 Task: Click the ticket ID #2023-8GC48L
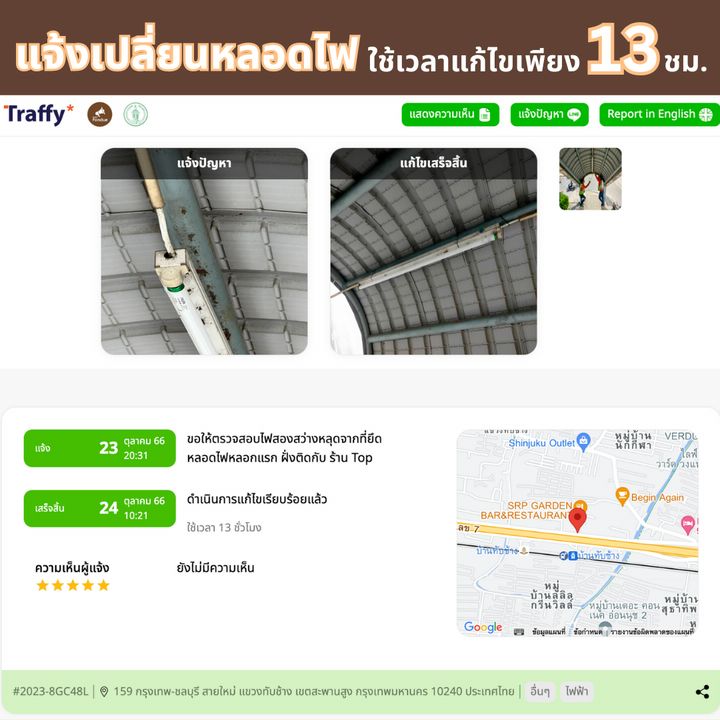tap(51, 692)
